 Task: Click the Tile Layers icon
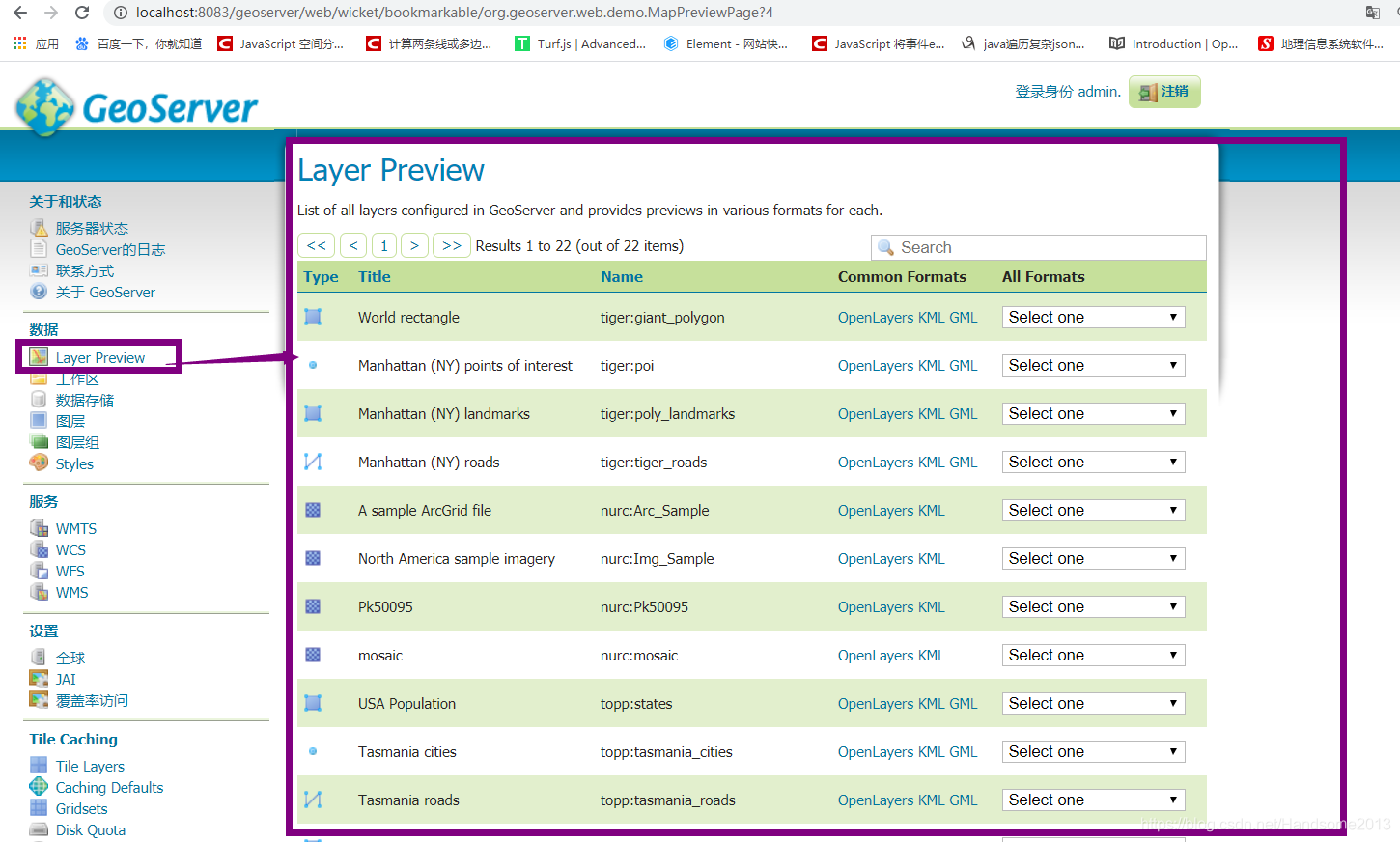tap(39, 766)
